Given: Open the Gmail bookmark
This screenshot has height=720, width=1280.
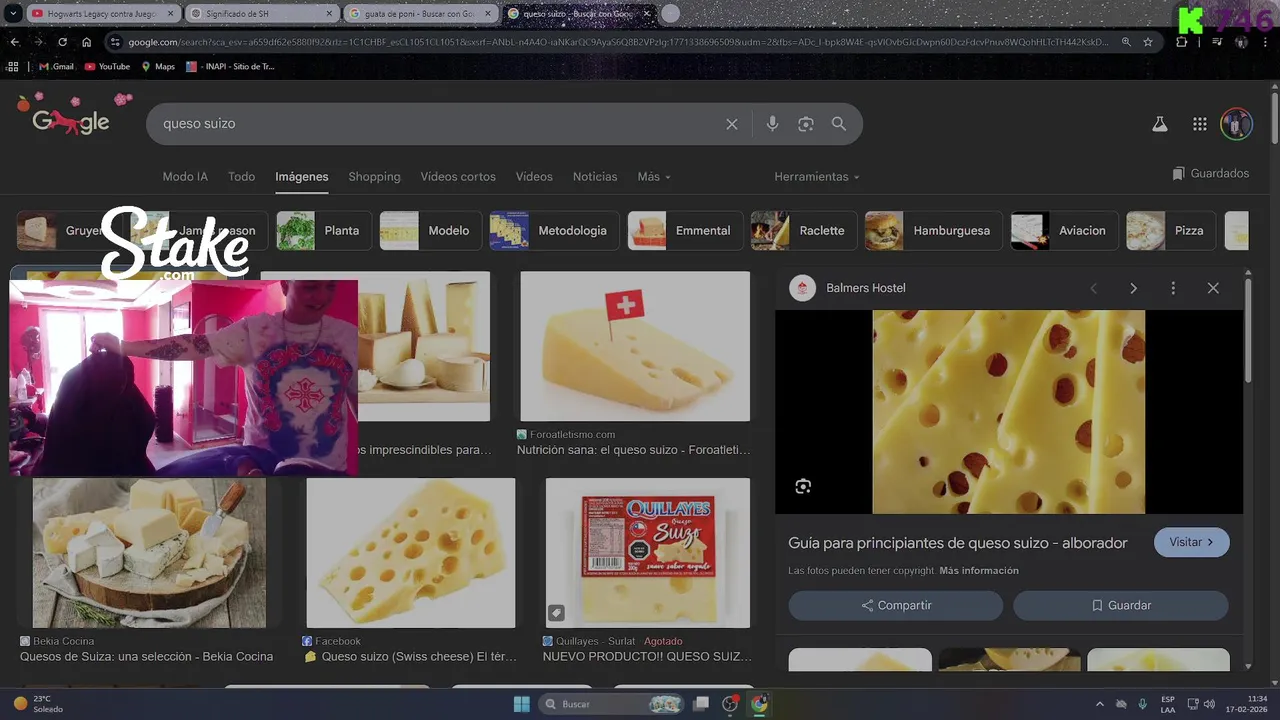Looking at the screenshot, I should coord(56,66).
